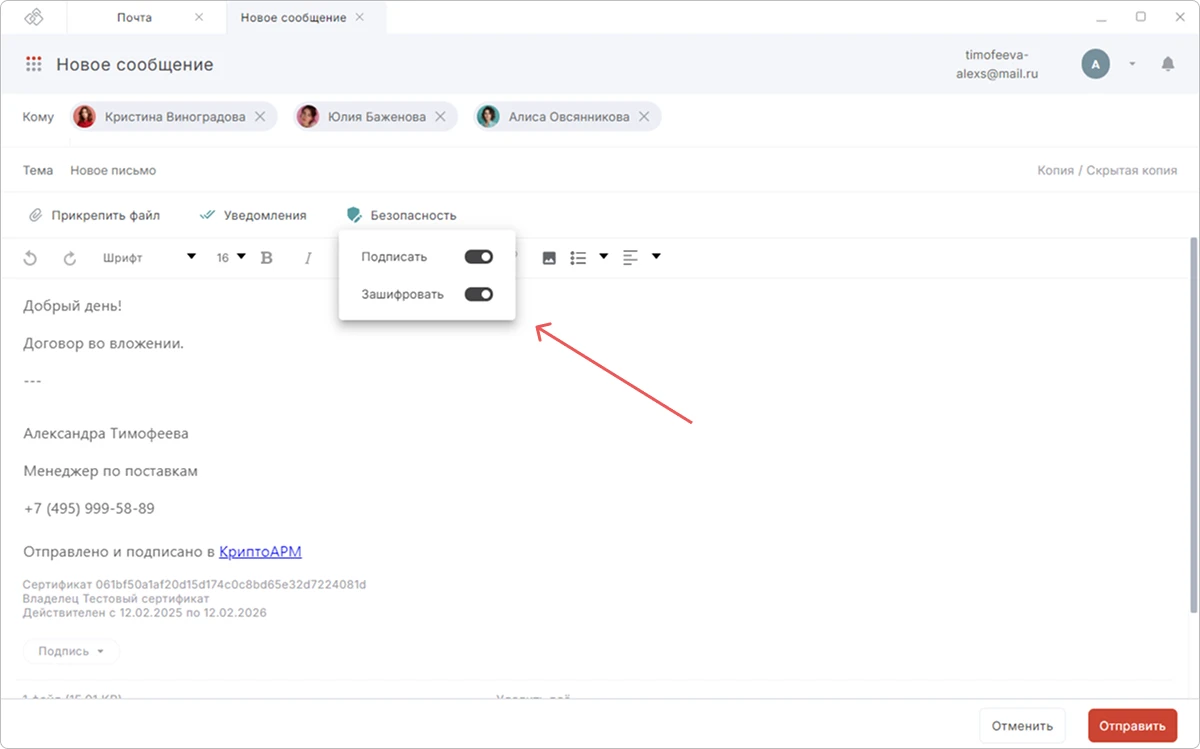Open the КриптоАРМ link
1200x749 pixels.
260,551
